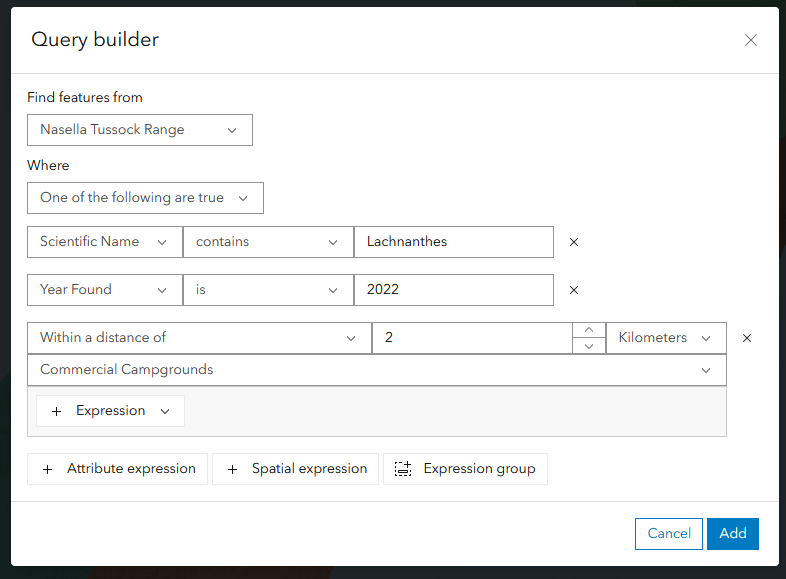
Task: Change the 'is' operator dropdown
Action: coord(268,290)
